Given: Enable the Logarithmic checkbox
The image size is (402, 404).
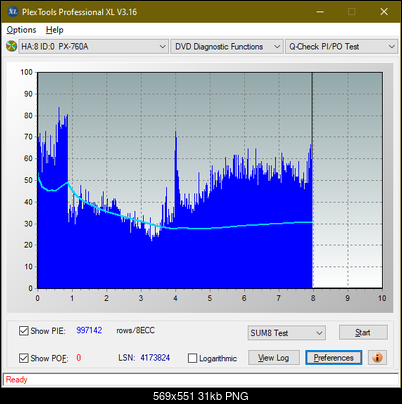Looking at the screenshot, I should point(193,358).
